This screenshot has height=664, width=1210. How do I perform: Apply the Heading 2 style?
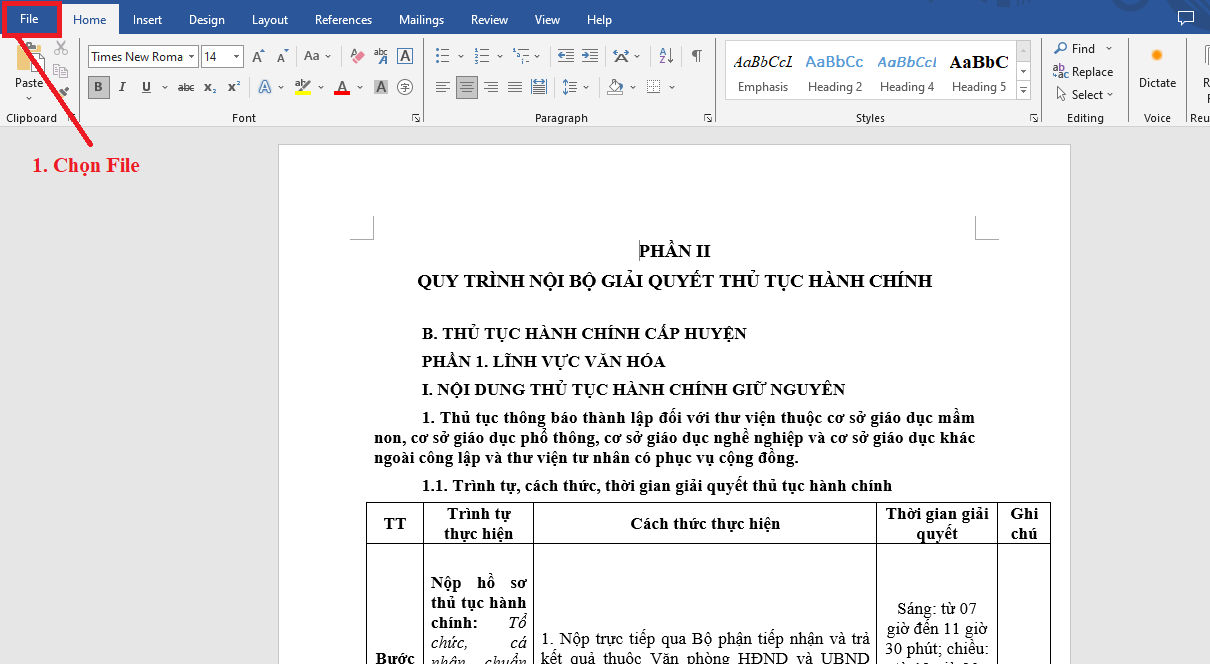click(x=834, y=71)
